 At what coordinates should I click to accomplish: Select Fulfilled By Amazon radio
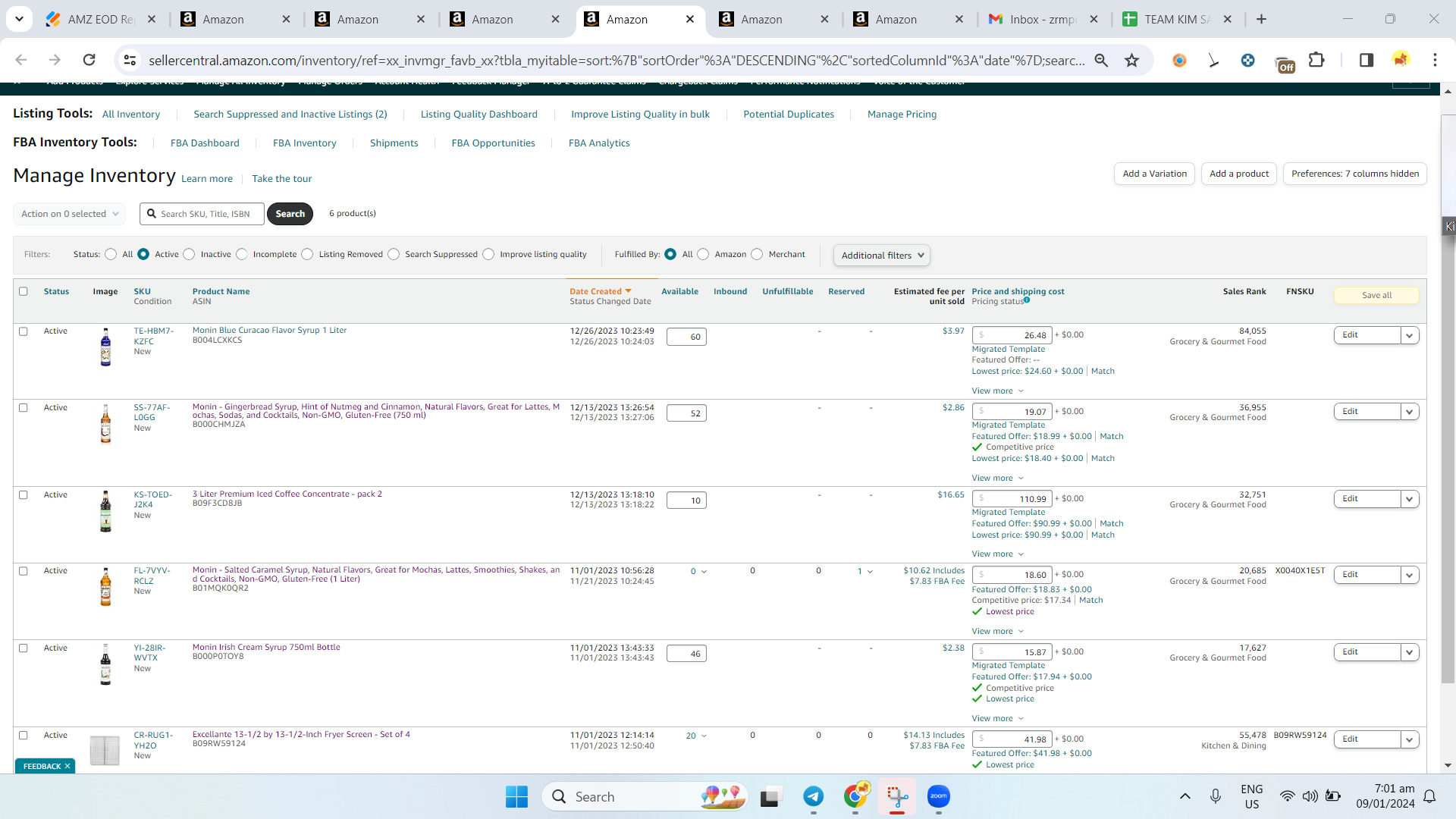point(703,254)
